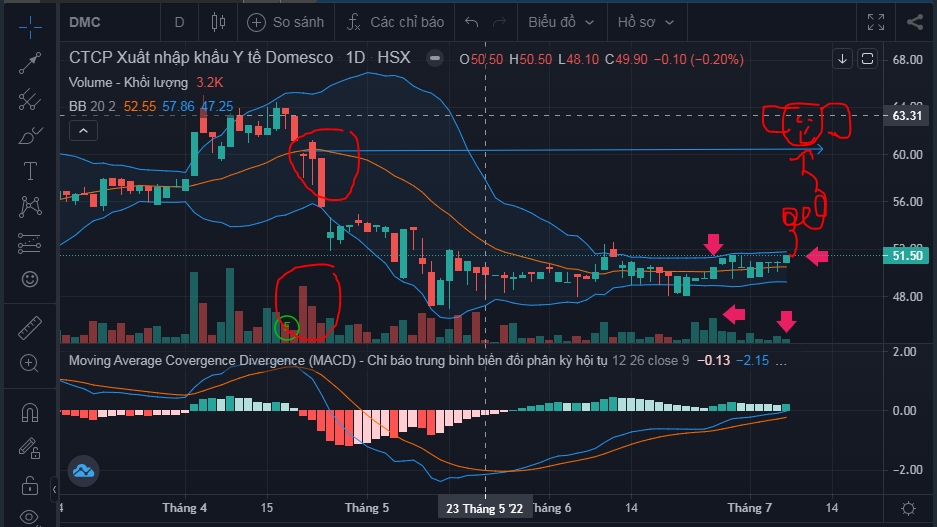Activate the ruler measure tool
This screenshot has height=527, width=937.
click(30, 326)
